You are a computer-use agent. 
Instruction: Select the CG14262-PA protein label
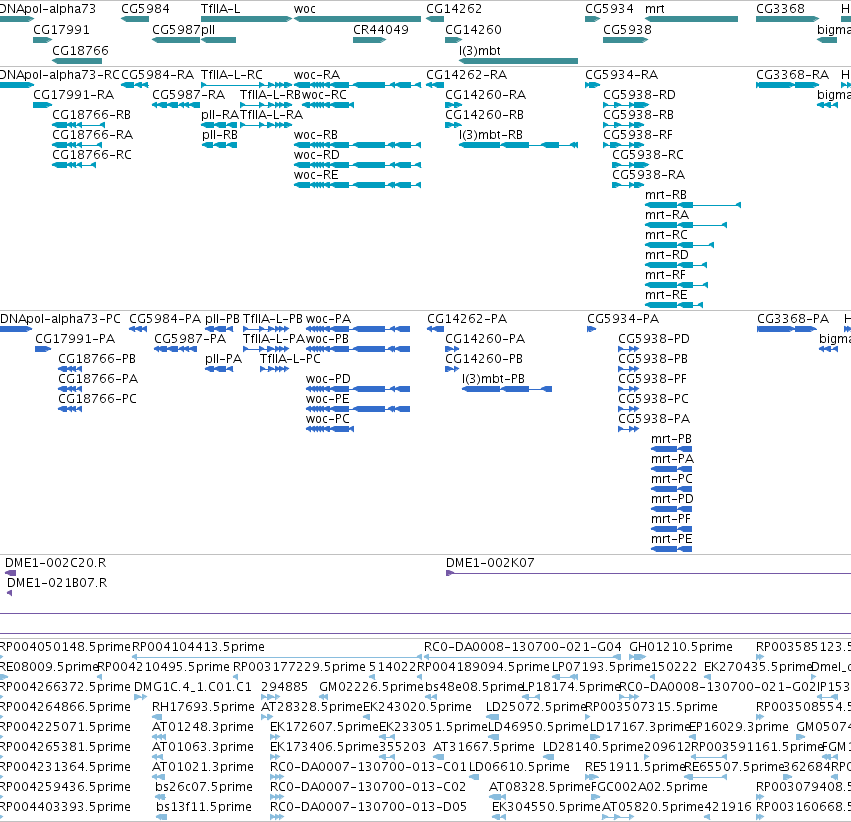(467, 318)
